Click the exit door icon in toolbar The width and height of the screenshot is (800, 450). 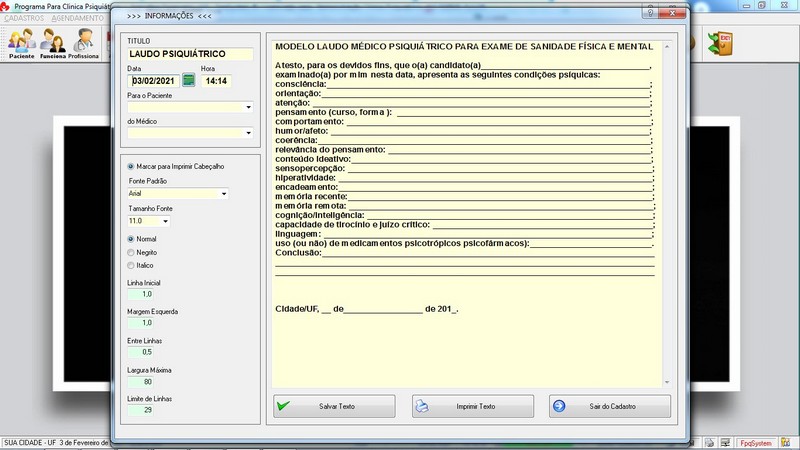pyautogui.click(x=720, y=43)
